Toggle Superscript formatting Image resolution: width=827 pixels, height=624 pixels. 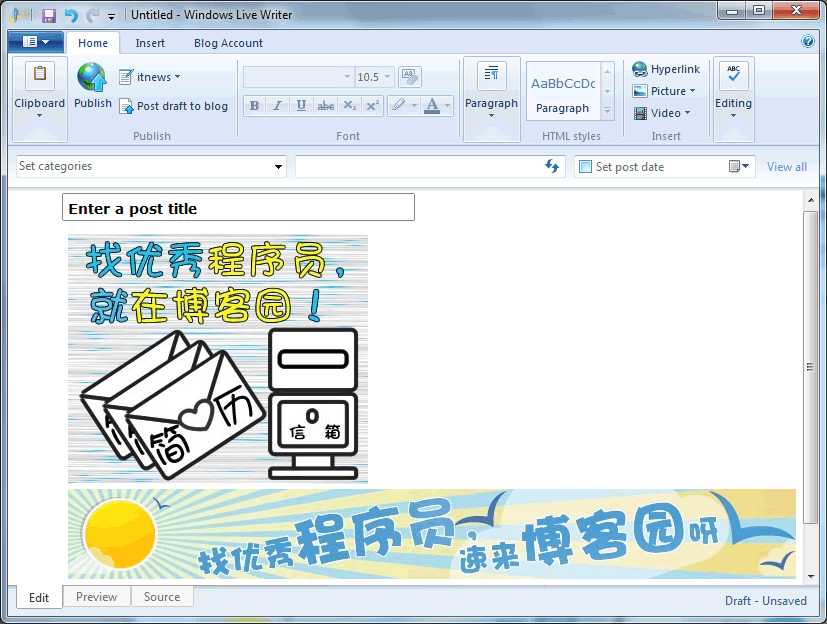tap(372, 105)
